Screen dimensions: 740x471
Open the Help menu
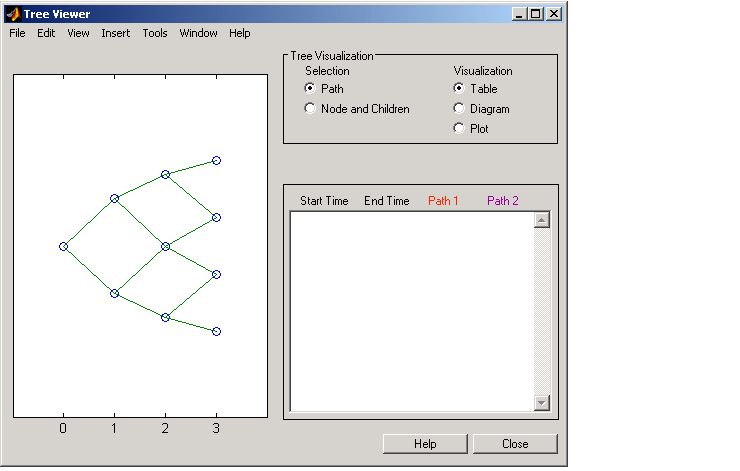[240, 33]
